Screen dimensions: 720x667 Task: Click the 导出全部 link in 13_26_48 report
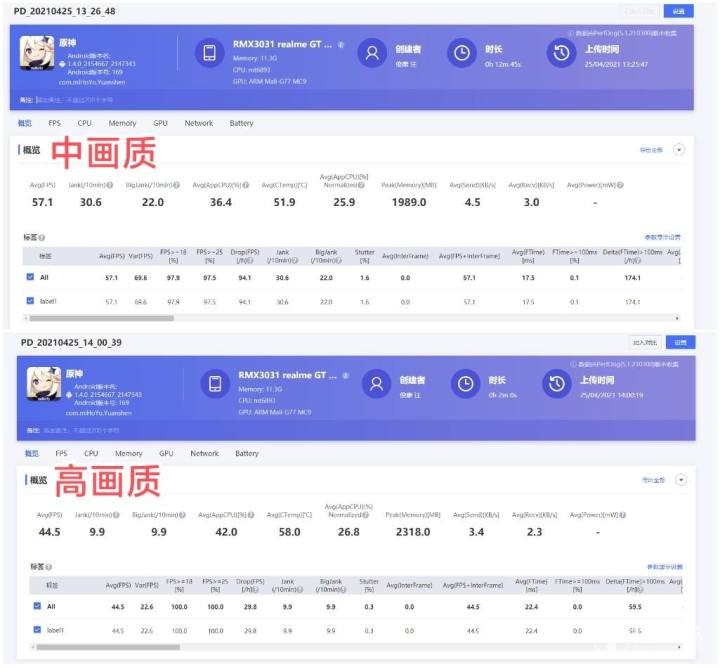point(651,150)
